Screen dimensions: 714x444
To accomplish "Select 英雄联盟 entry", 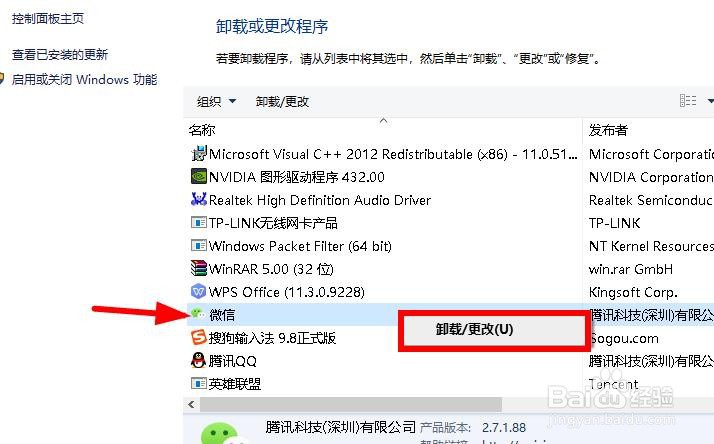I will [235, 384].
